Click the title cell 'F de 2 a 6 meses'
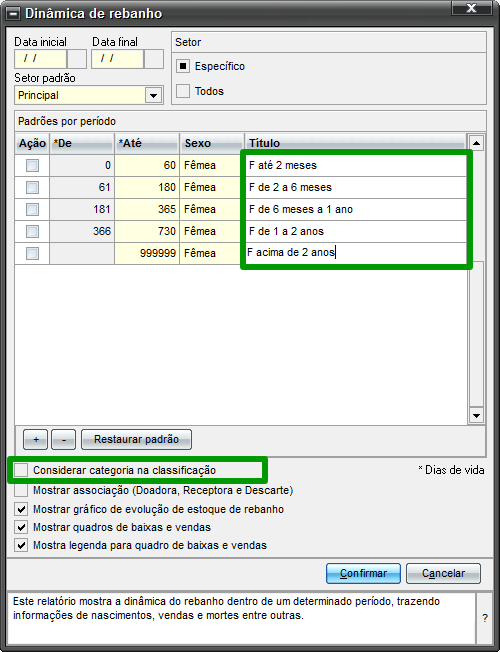The height and width of the screenshot is (652, 500). [356, 188]
